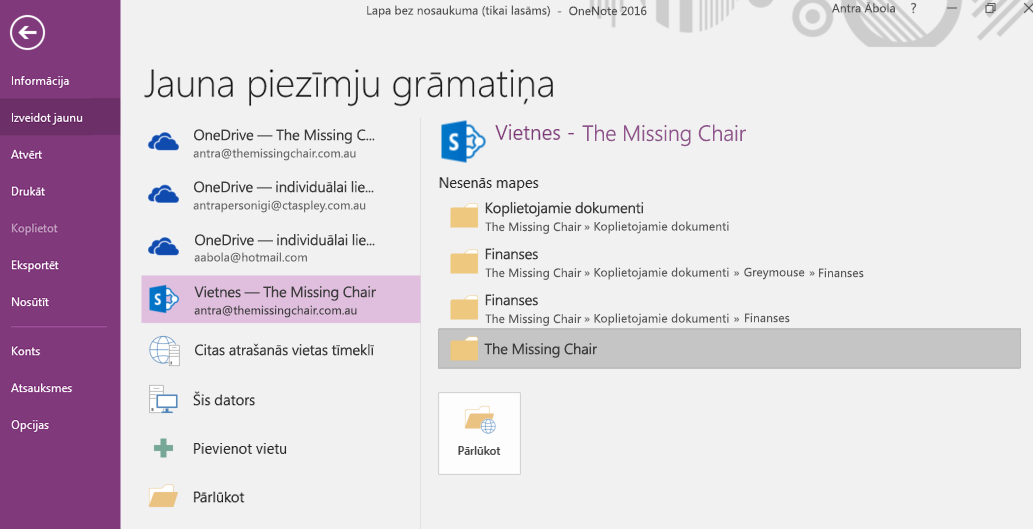Select Izveidot jaunu in the sidebar
The image size is (1033, 529).
60,118
